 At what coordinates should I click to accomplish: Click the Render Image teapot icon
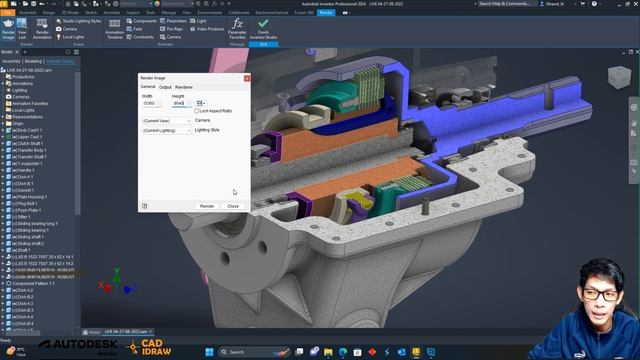click(x=8, y=29)
